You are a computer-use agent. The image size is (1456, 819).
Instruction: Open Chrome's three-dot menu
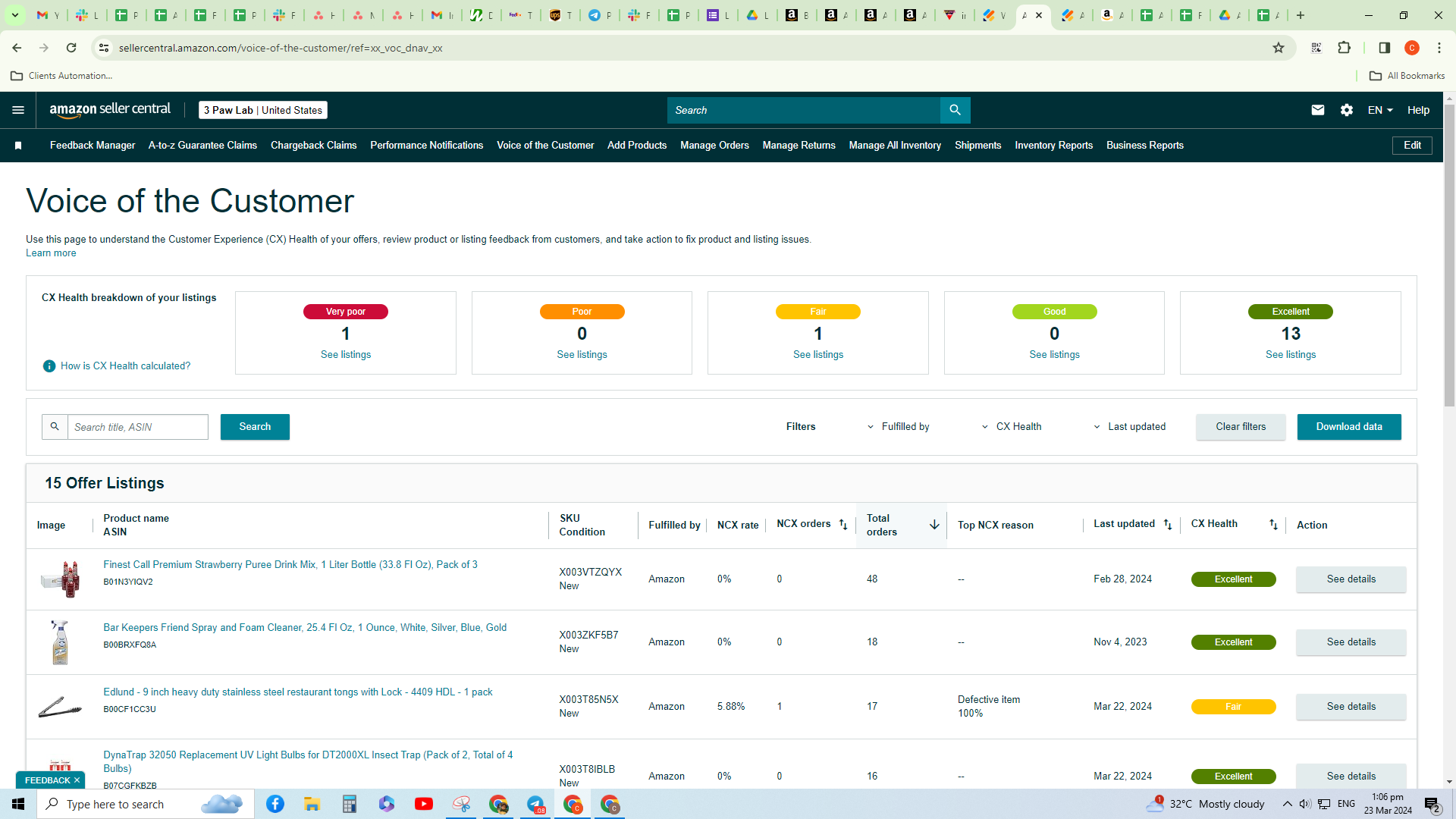[1439, 48]
